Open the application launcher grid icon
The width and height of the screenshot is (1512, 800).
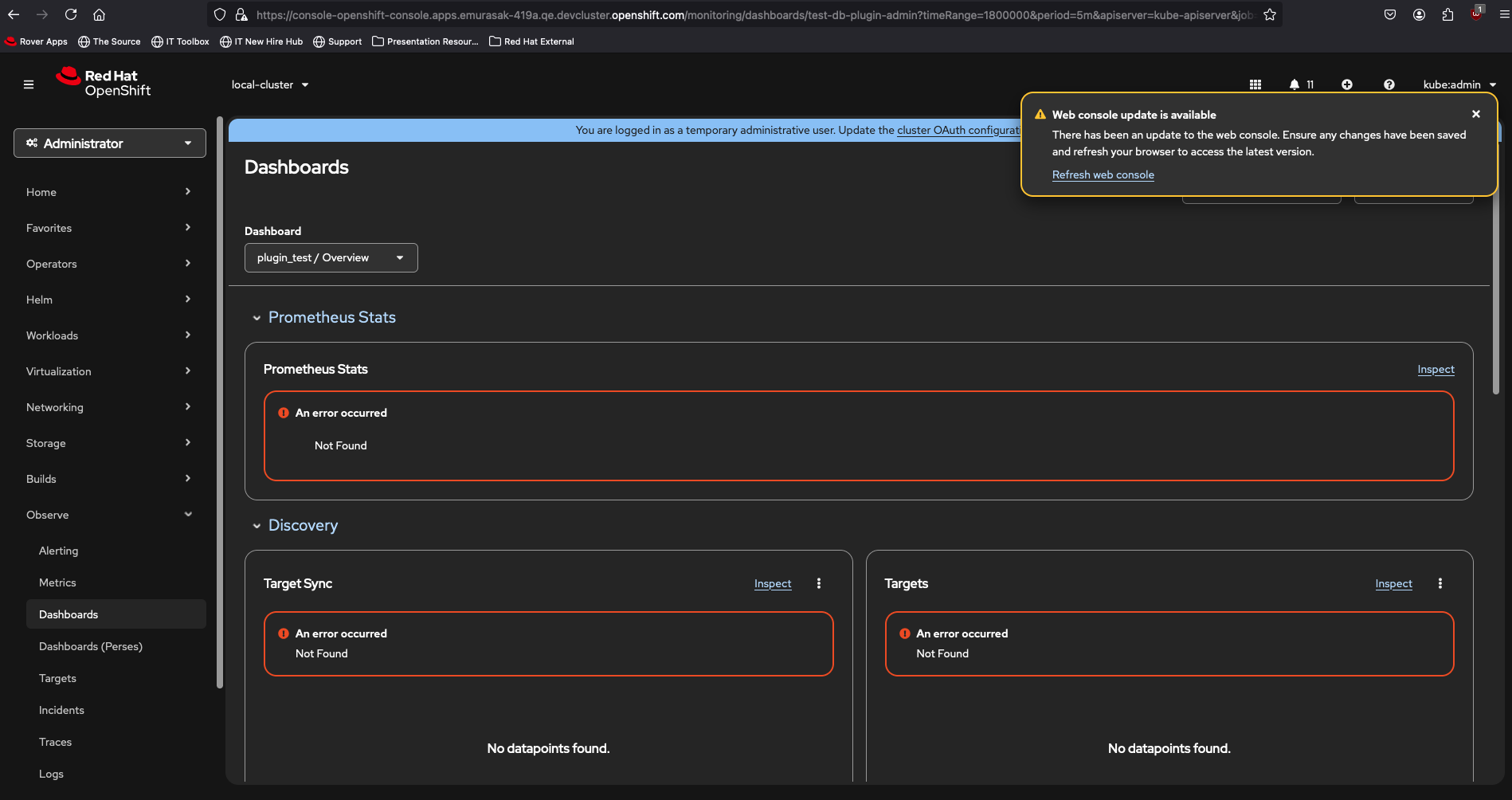click(x=1255, y=84)
